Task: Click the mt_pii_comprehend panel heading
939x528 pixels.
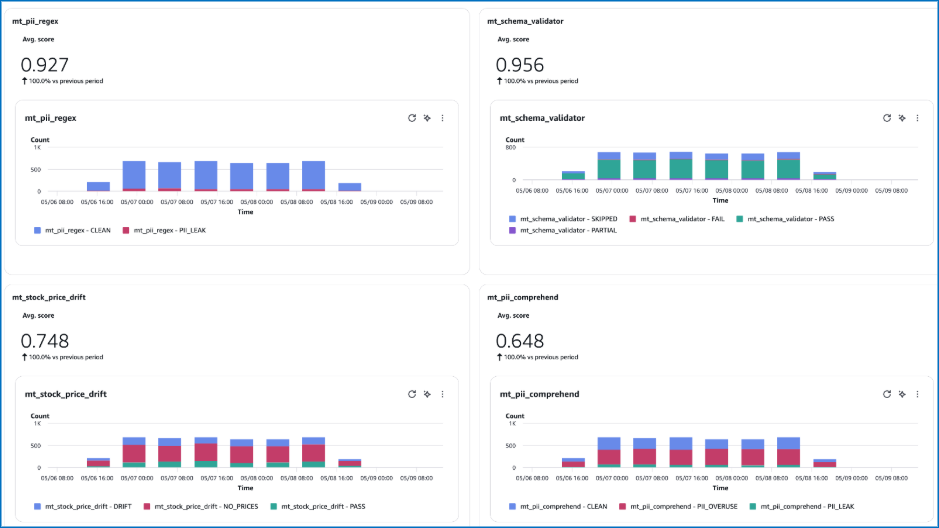Action: tap(523, 297)
